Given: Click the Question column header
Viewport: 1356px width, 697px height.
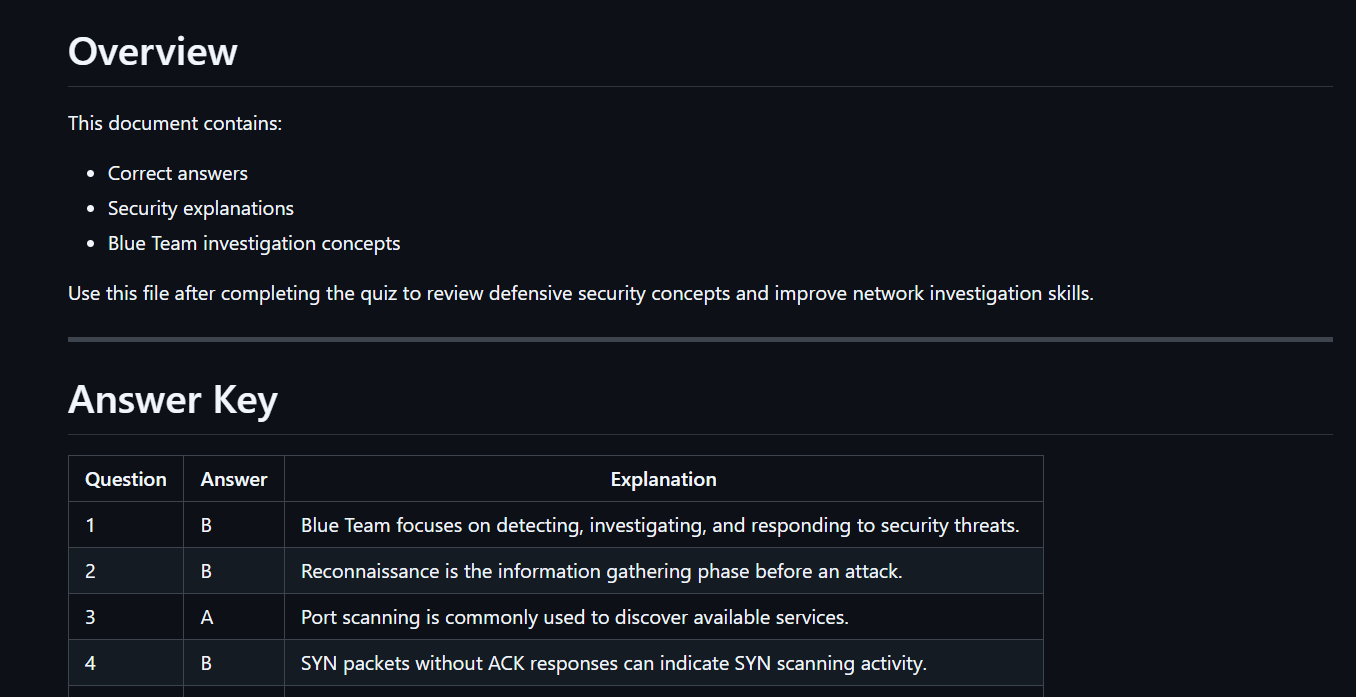Looking at the screenshot, I should [x=126, y=479].
